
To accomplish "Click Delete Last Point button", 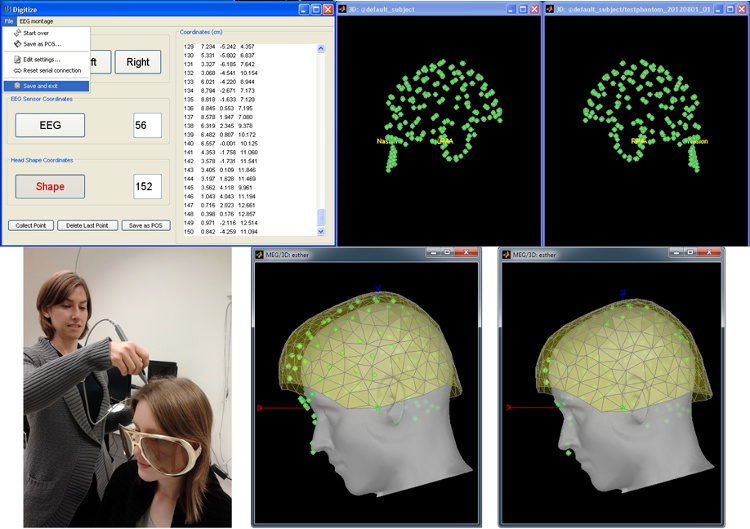I will click(x=87, y=225).
